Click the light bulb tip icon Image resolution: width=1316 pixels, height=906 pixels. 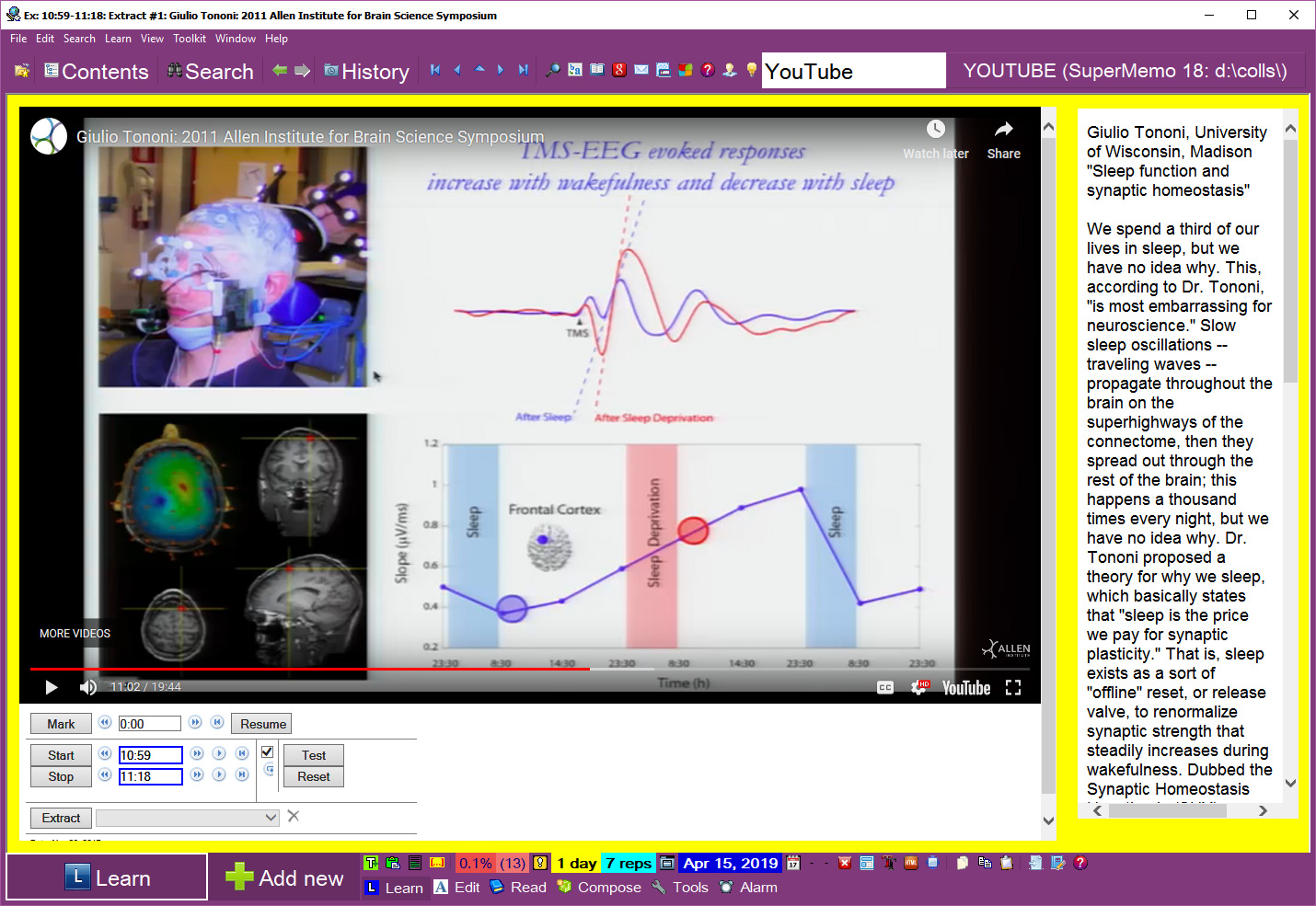[x=752, y=70]
